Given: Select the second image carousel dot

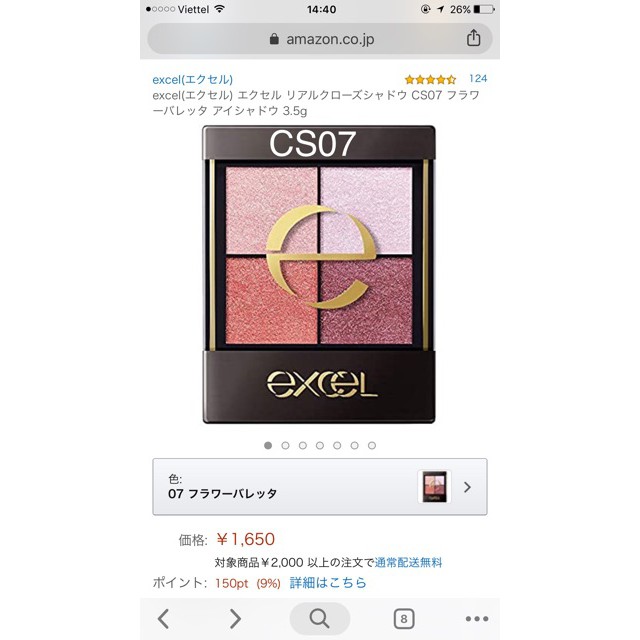Looking at the screenshot, I should pos(285,445).
